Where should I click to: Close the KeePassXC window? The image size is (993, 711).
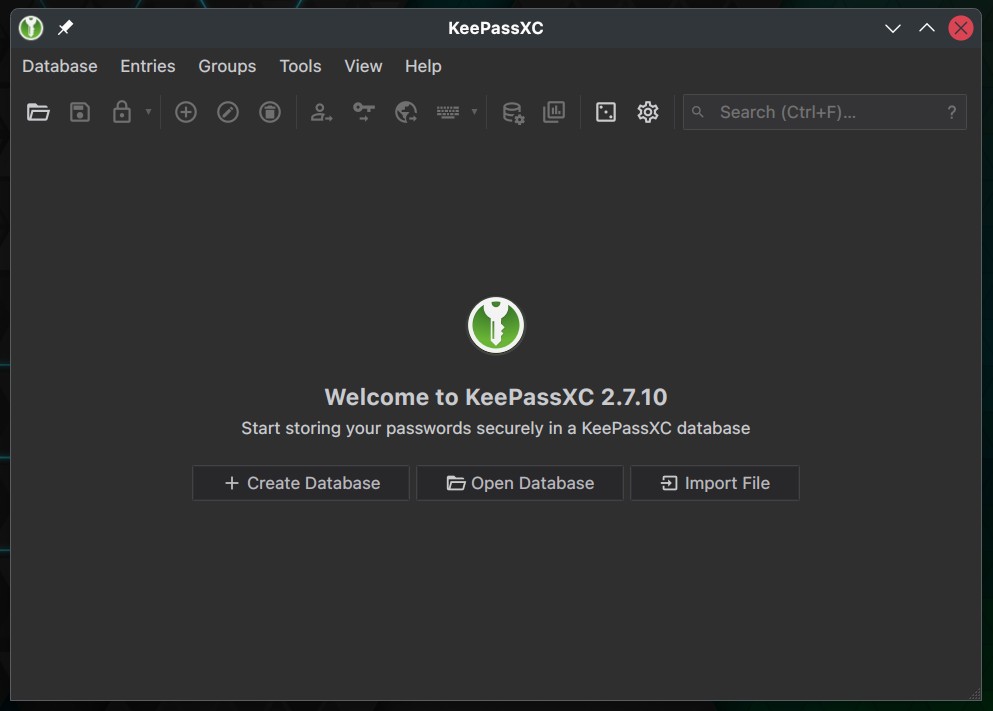coord(961,28)
